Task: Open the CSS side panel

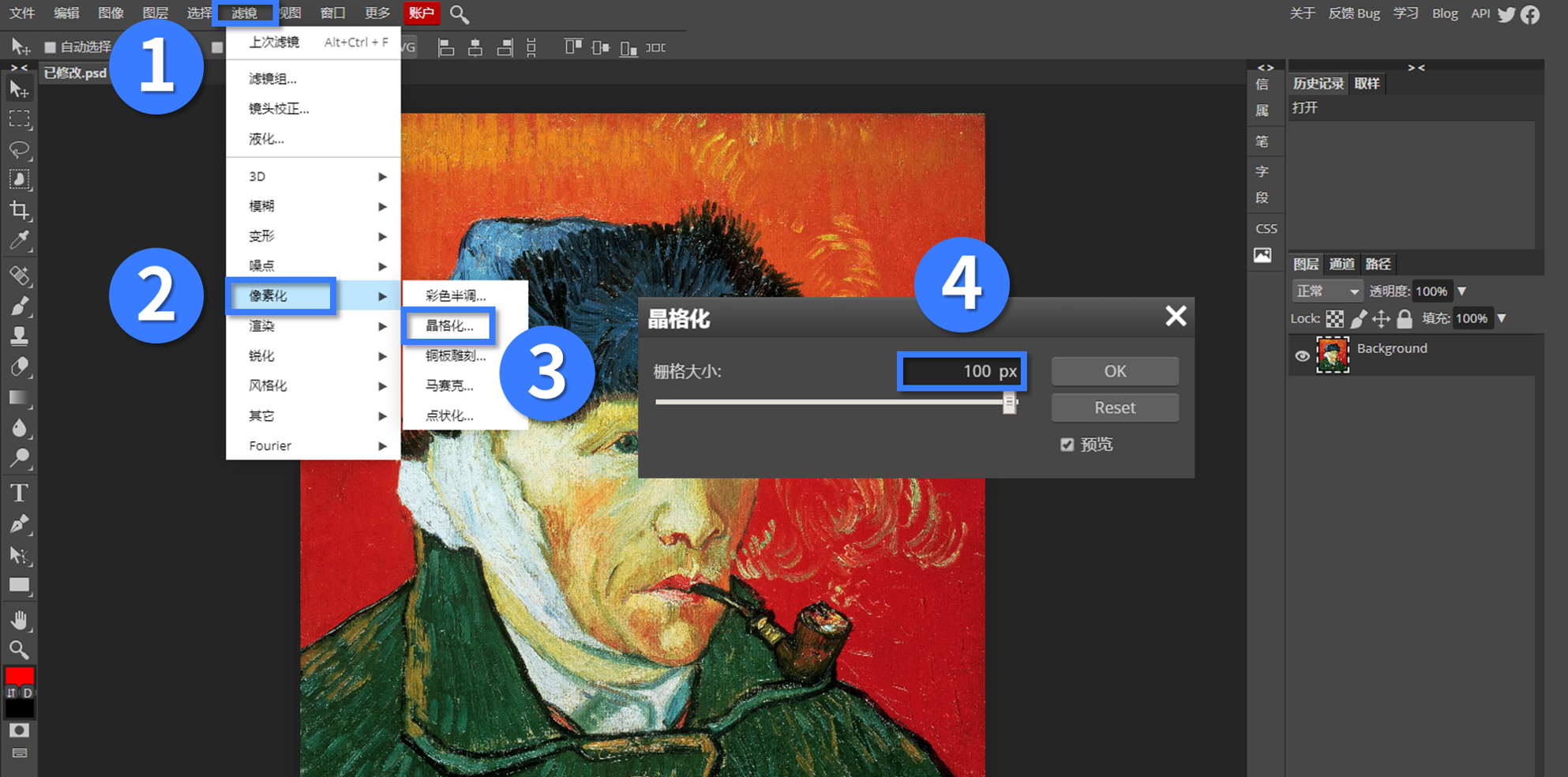Action: point(1266,228)
